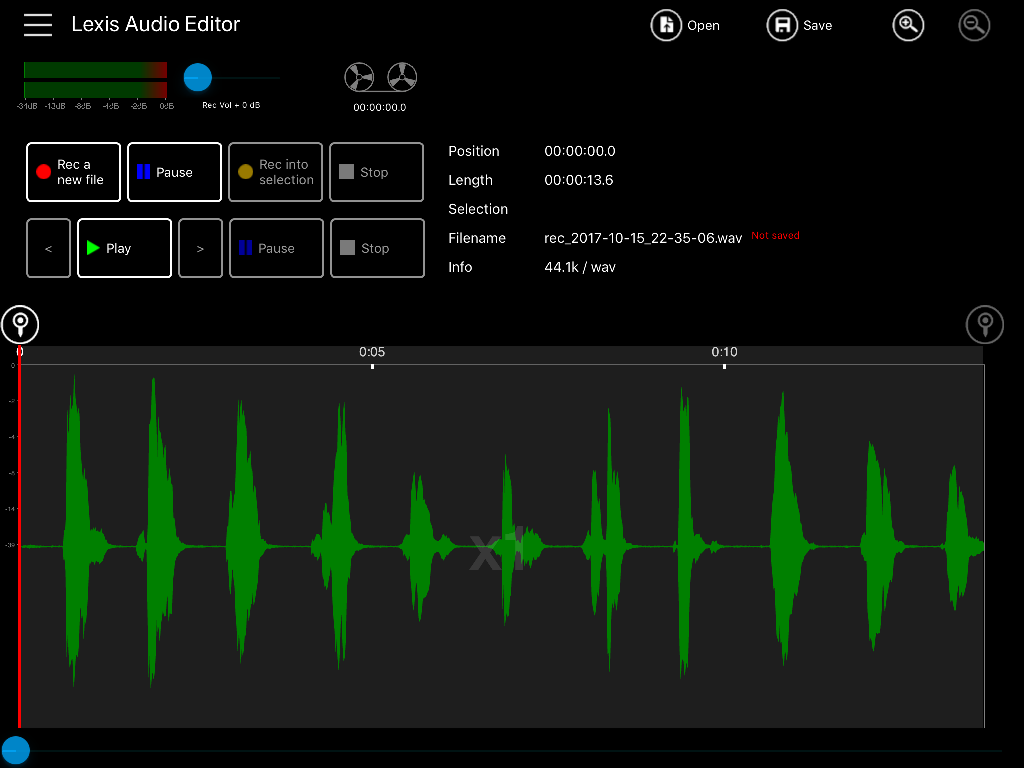Skip forward with the > button
The height and width of the screenshot is (768, 1024).
click(200, 248)
